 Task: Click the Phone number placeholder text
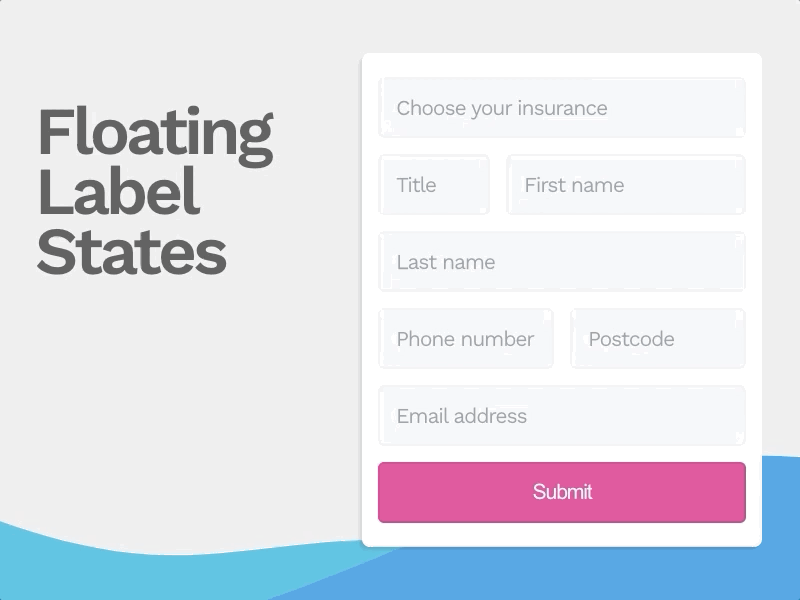(x=465, y=338)
